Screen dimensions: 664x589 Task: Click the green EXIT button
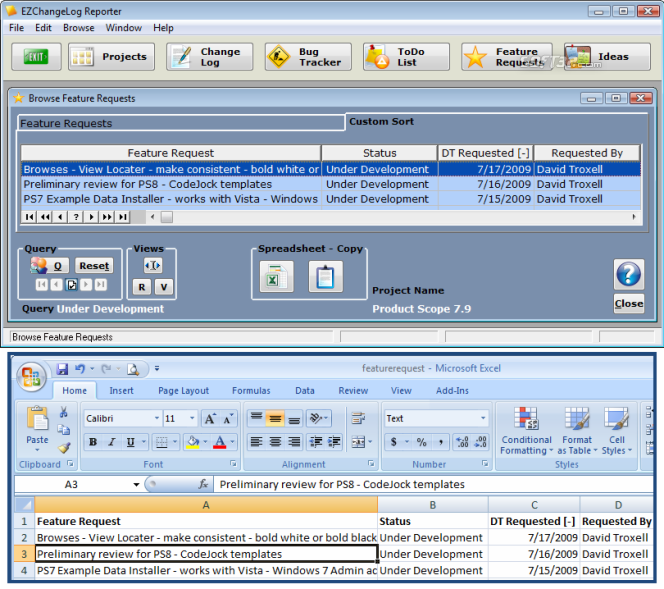[36, 56]
